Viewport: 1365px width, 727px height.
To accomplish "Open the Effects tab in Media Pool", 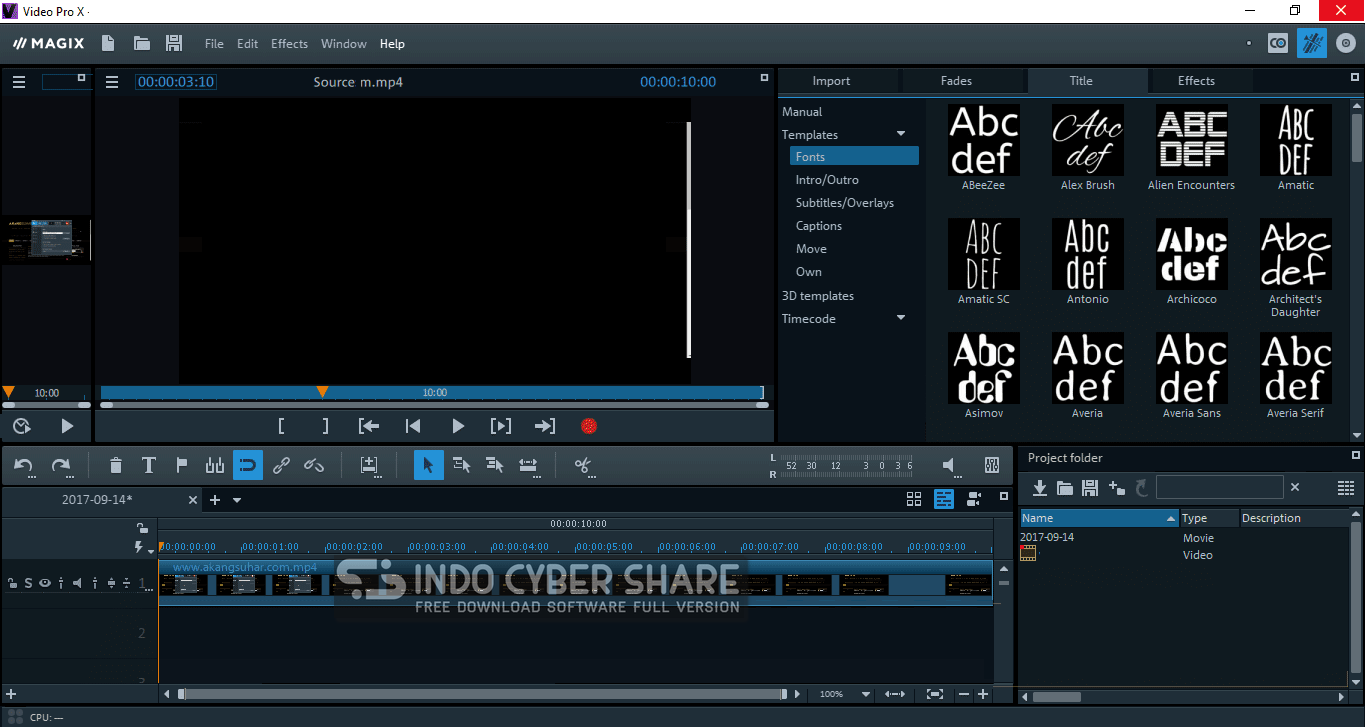I will (x=1196, y=81).
